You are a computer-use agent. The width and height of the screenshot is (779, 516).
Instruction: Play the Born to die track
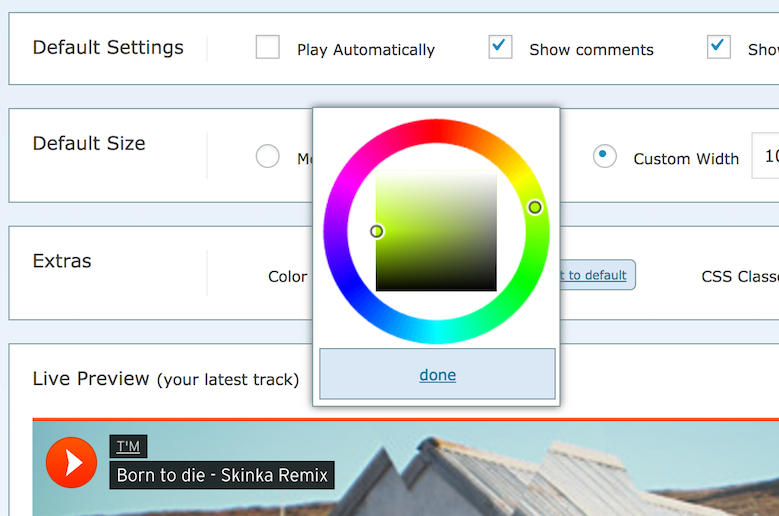coord(72,462)
